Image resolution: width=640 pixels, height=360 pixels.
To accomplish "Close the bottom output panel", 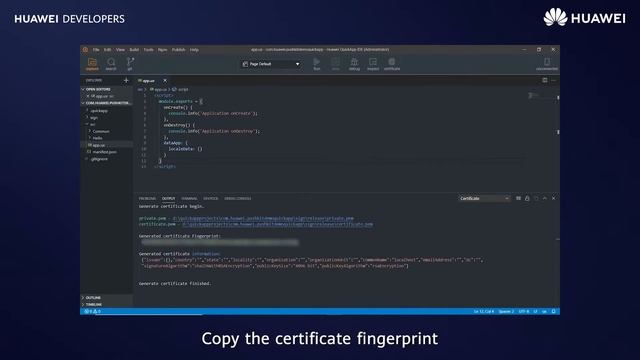I will [x=553, y=198].
